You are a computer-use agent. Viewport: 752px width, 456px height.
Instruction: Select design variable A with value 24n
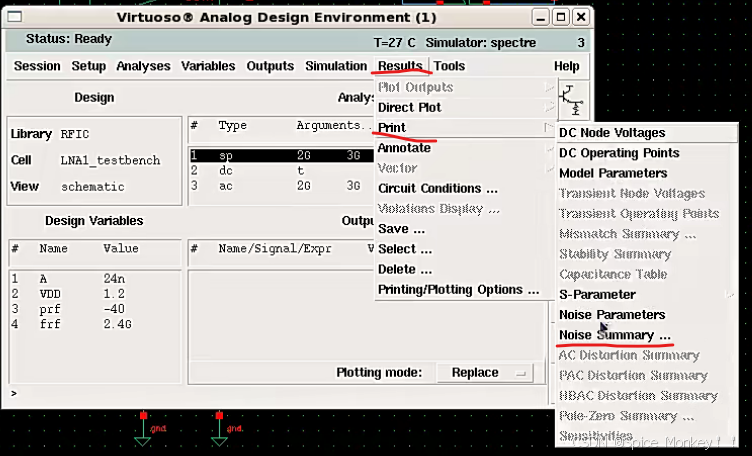[x=95, y=279]
